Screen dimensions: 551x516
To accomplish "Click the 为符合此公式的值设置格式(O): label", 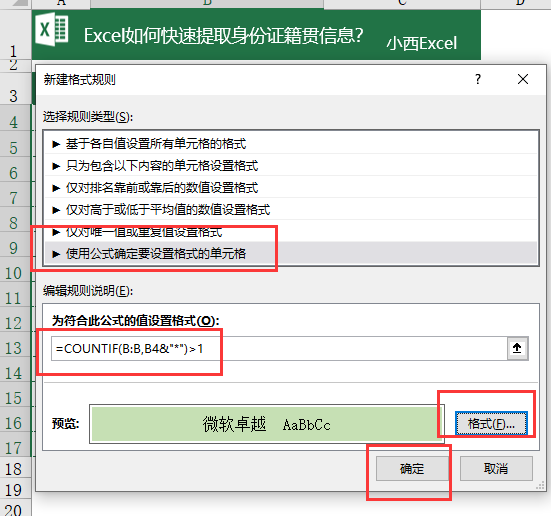I will (136, 321).
